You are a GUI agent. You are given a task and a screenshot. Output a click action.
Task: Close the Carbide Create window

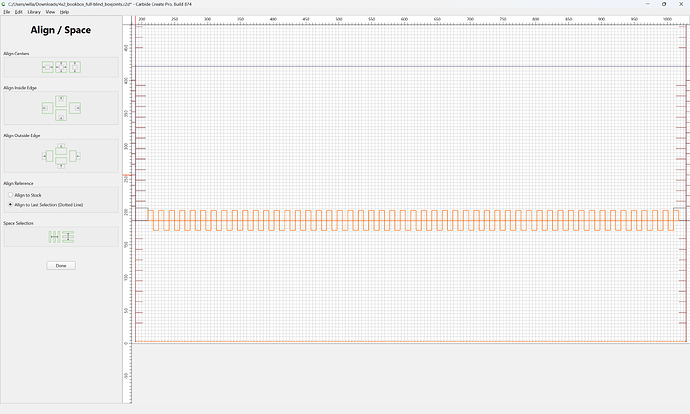pos(681,4)
